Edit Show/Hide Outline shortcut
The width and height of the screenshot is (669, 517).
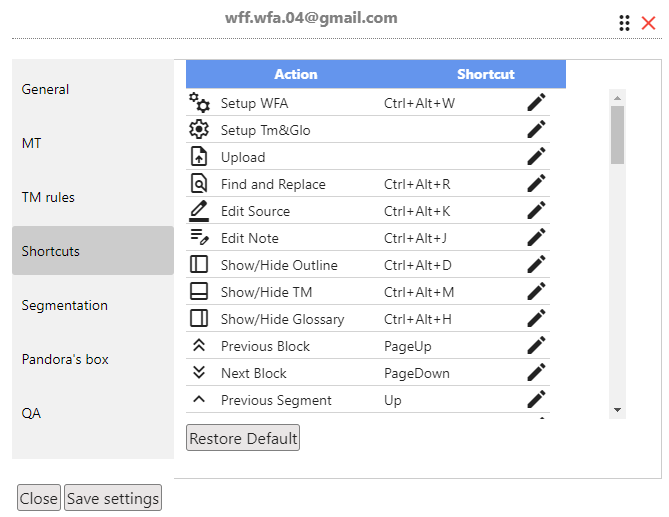pos(536,264)
